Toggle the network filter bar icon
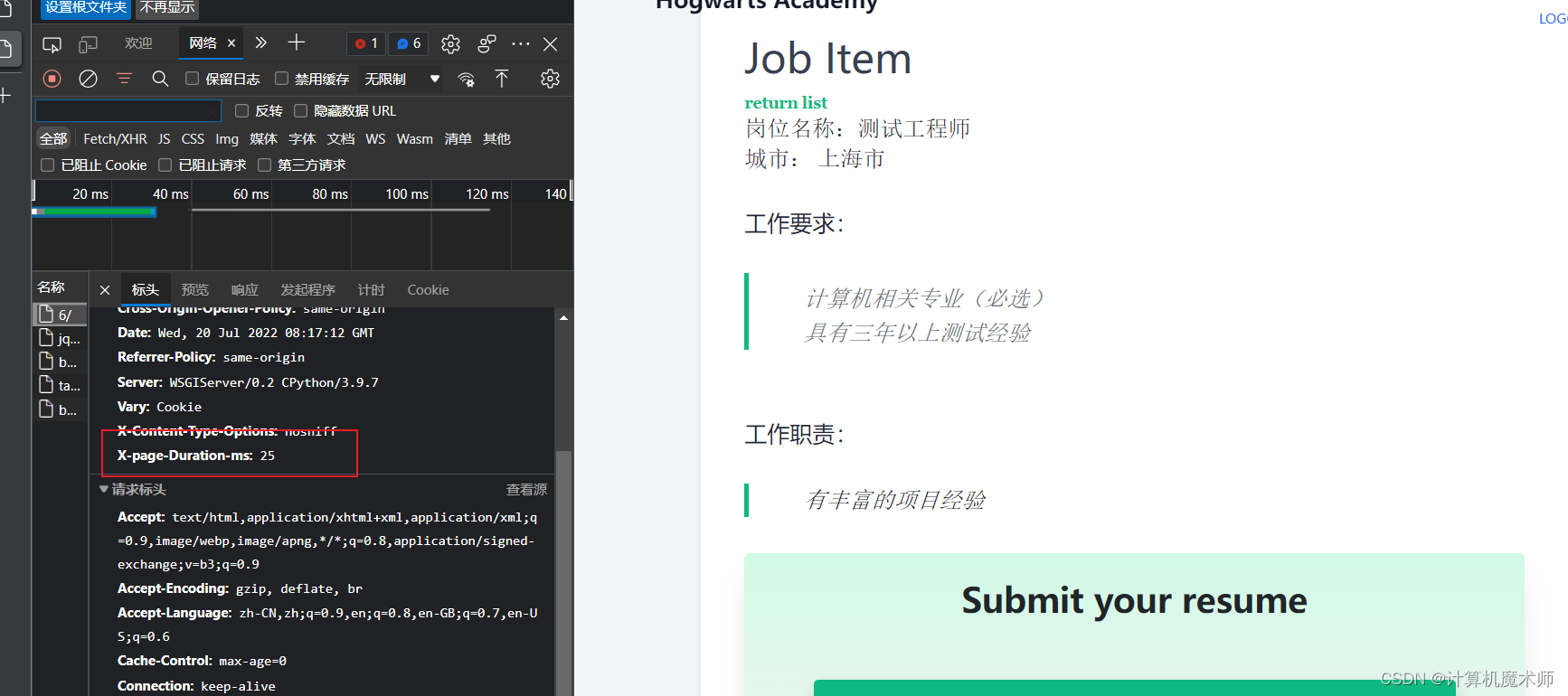This screenshot has height=696, width=1568. click(x=124, y=79)
